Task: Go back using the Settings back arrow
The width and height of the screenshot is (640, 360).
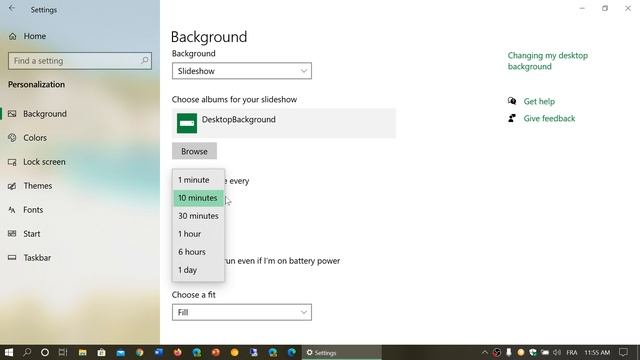Action: (12, 9)
